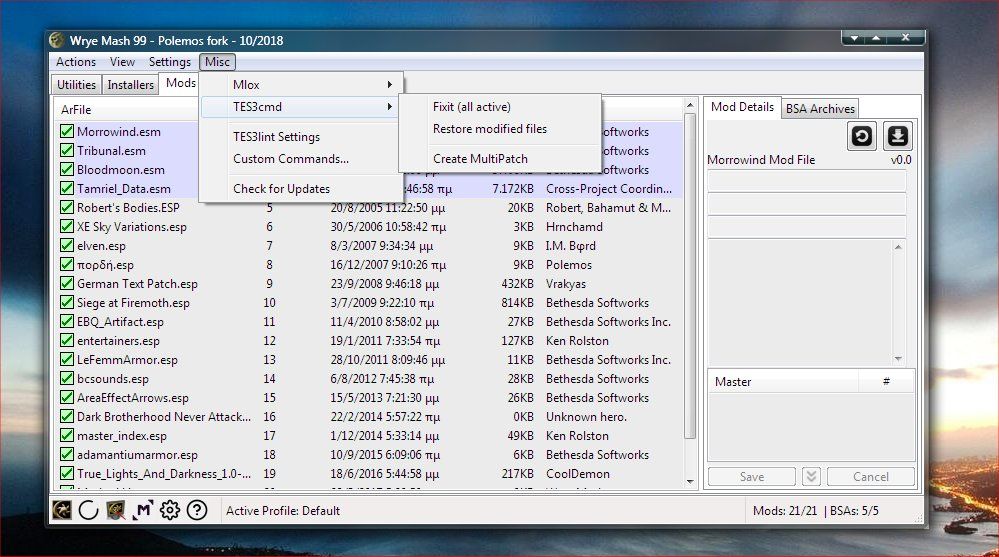This screenshot has height=557, width=999.
Task: Click the circular refresh icon in status bar
Action: (x=88, y=510)
